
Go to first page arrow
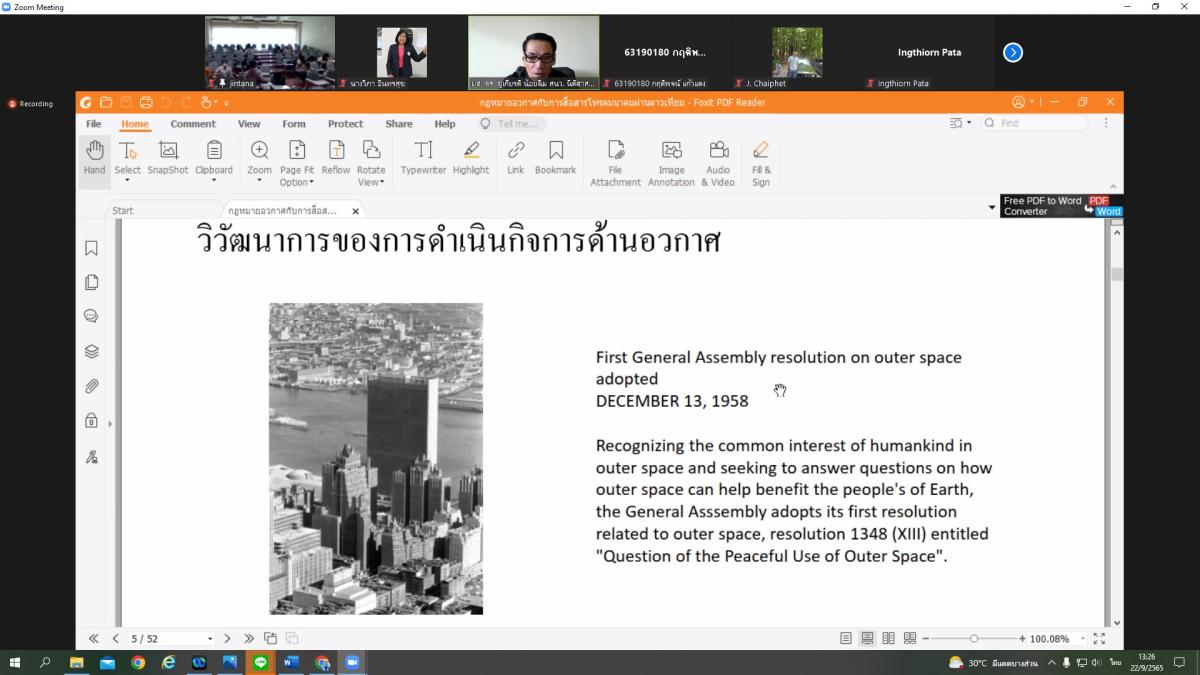pos(94,638)
